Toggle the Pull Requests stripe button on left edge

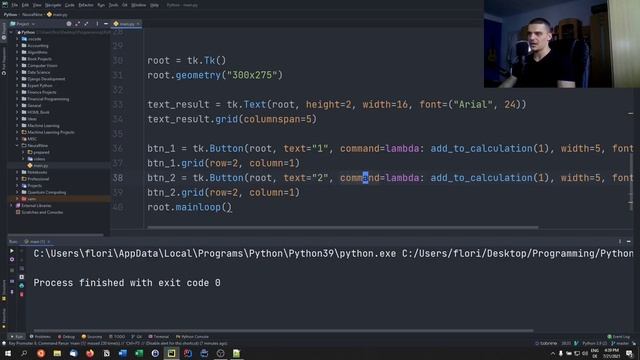pyautogui.click(x=4, y=62)
